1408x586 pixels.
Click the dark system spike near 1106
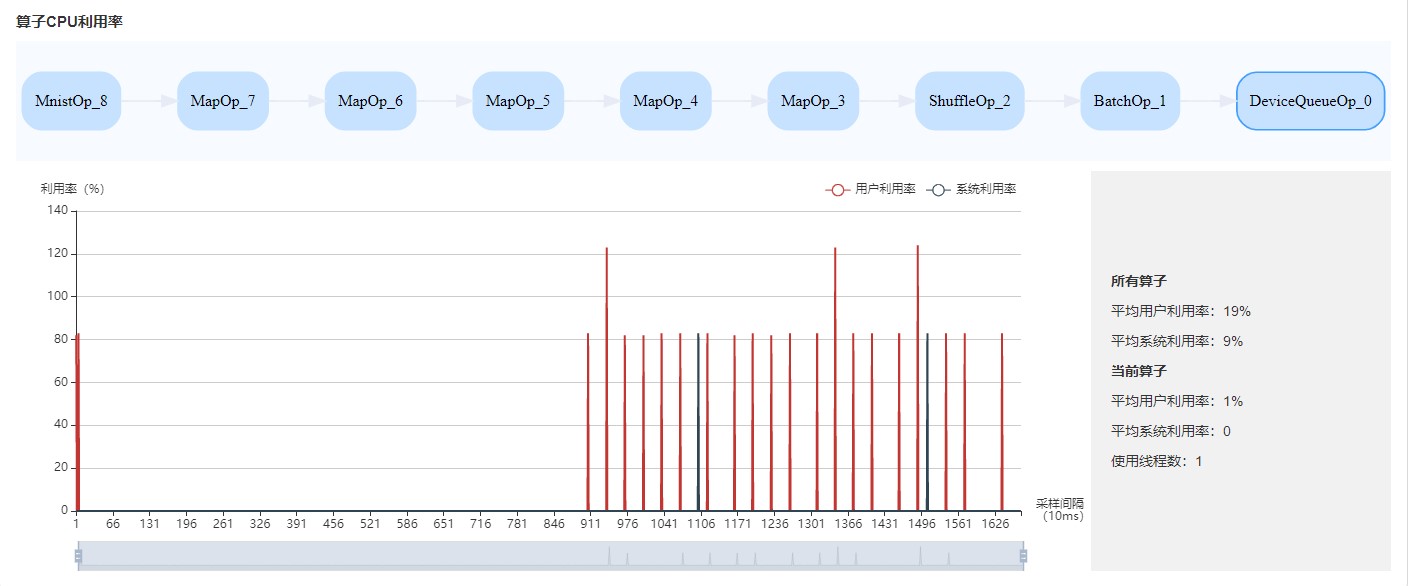(x=698, y=420)
